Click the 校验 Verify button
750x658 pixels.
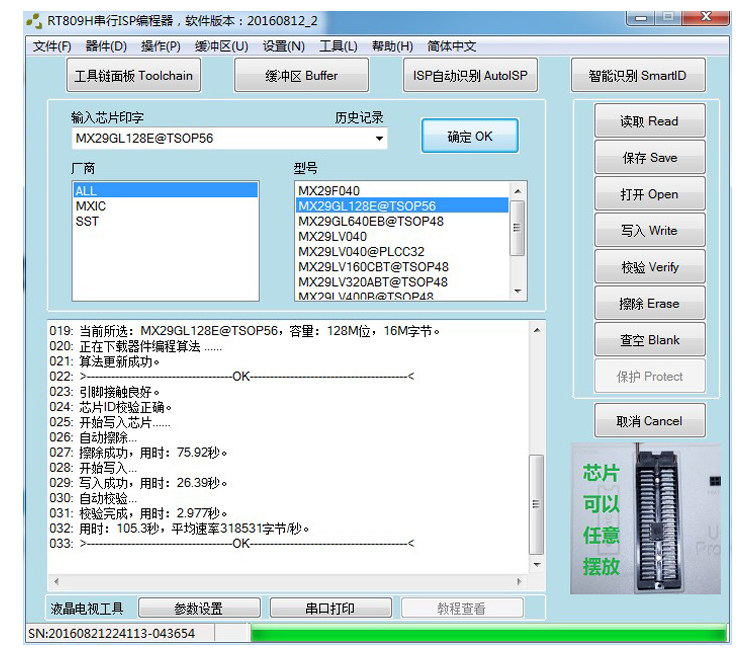(x=649, y=267)
